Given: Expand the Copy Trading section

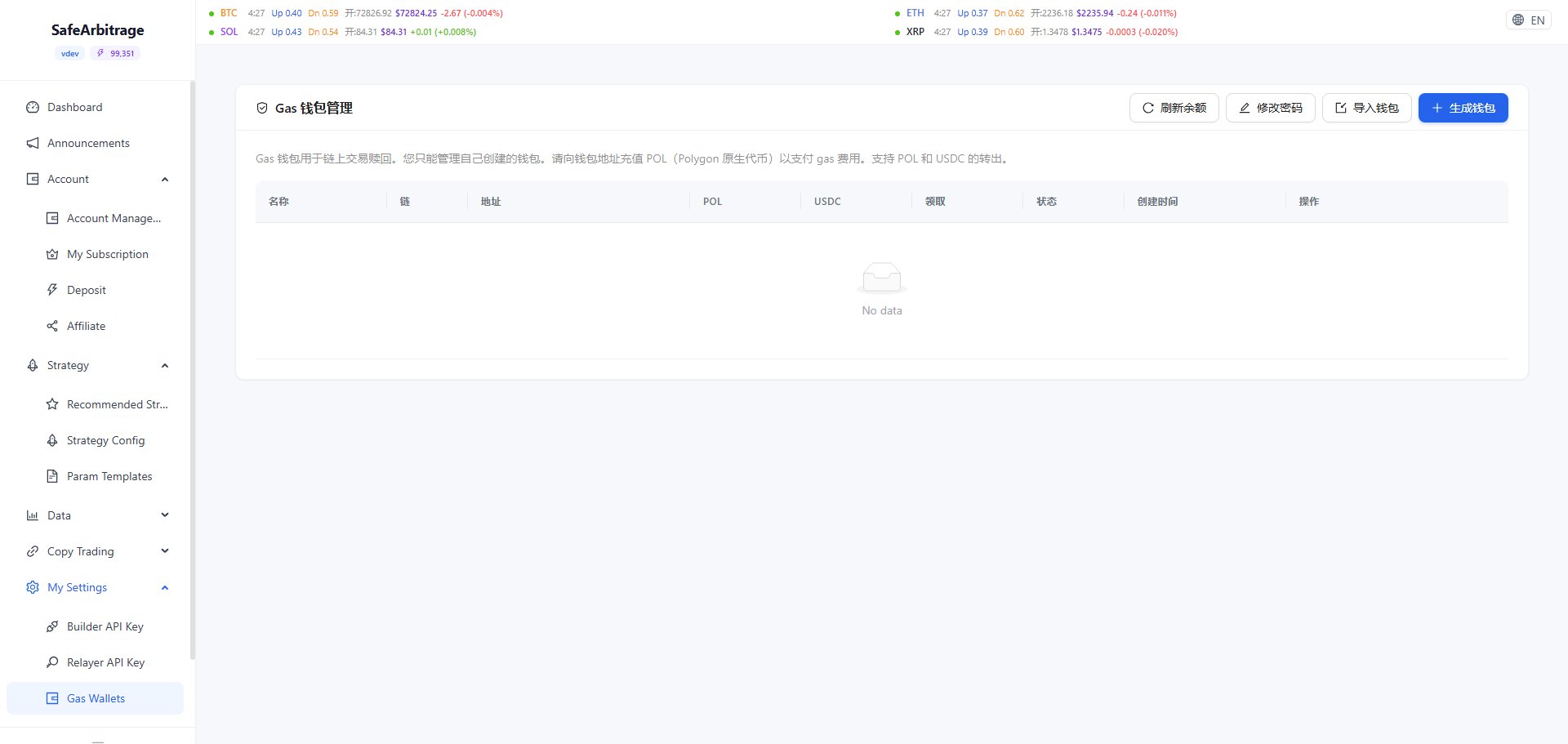Looking at the screenshot, I should point(165,551).
